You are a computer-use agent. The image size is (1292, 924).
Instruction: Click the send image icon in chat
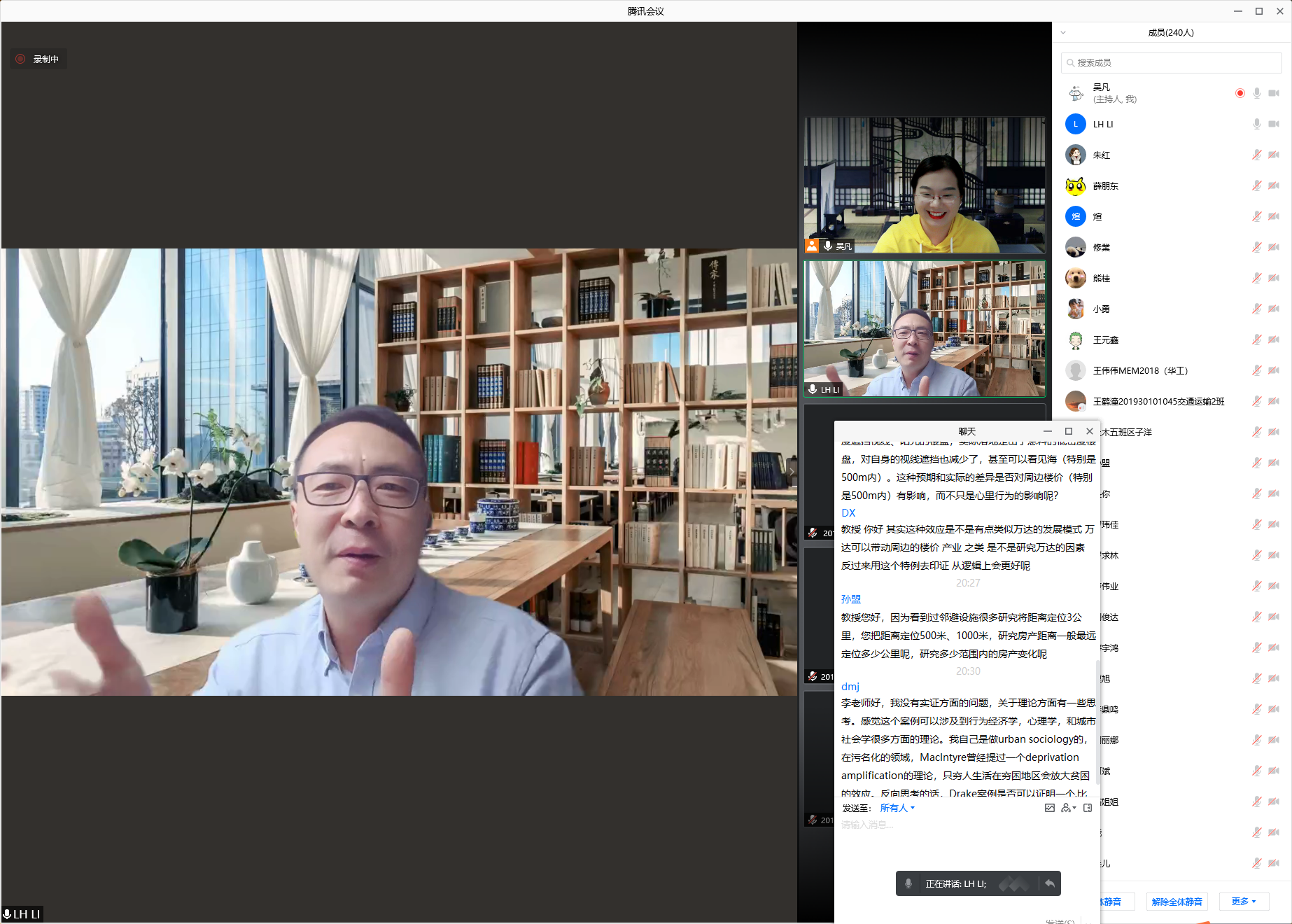(x=1049, y=808)
